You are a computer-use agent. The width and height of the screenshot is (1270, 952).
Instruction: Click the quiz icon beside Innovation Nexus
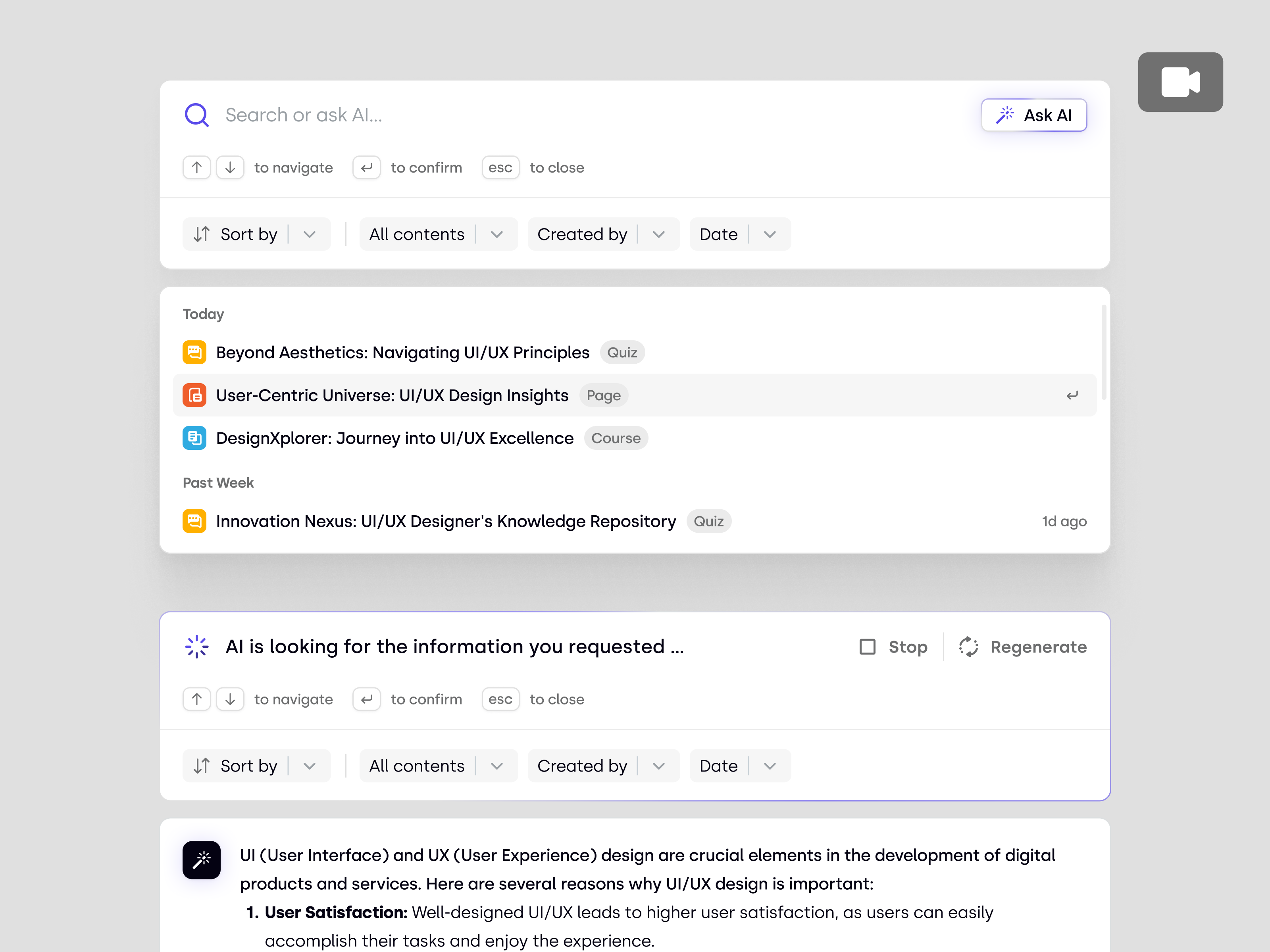pyautogui.click(x=194, y=521)
